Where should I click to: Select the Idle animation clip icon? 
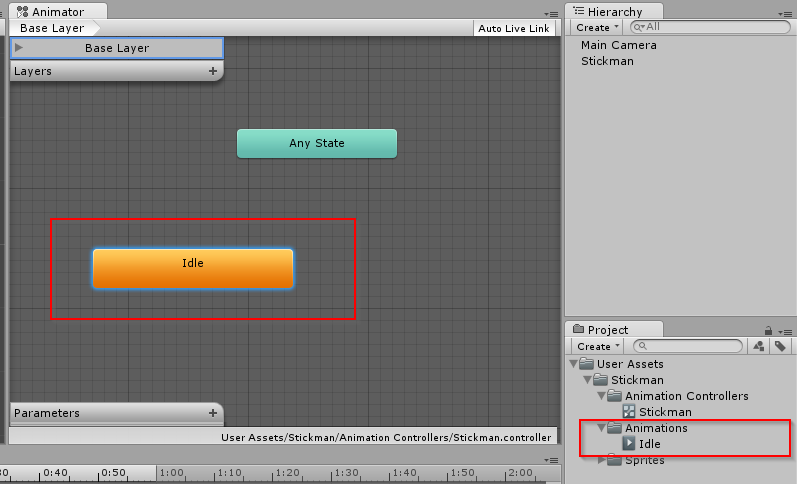(x=629, y=444)
